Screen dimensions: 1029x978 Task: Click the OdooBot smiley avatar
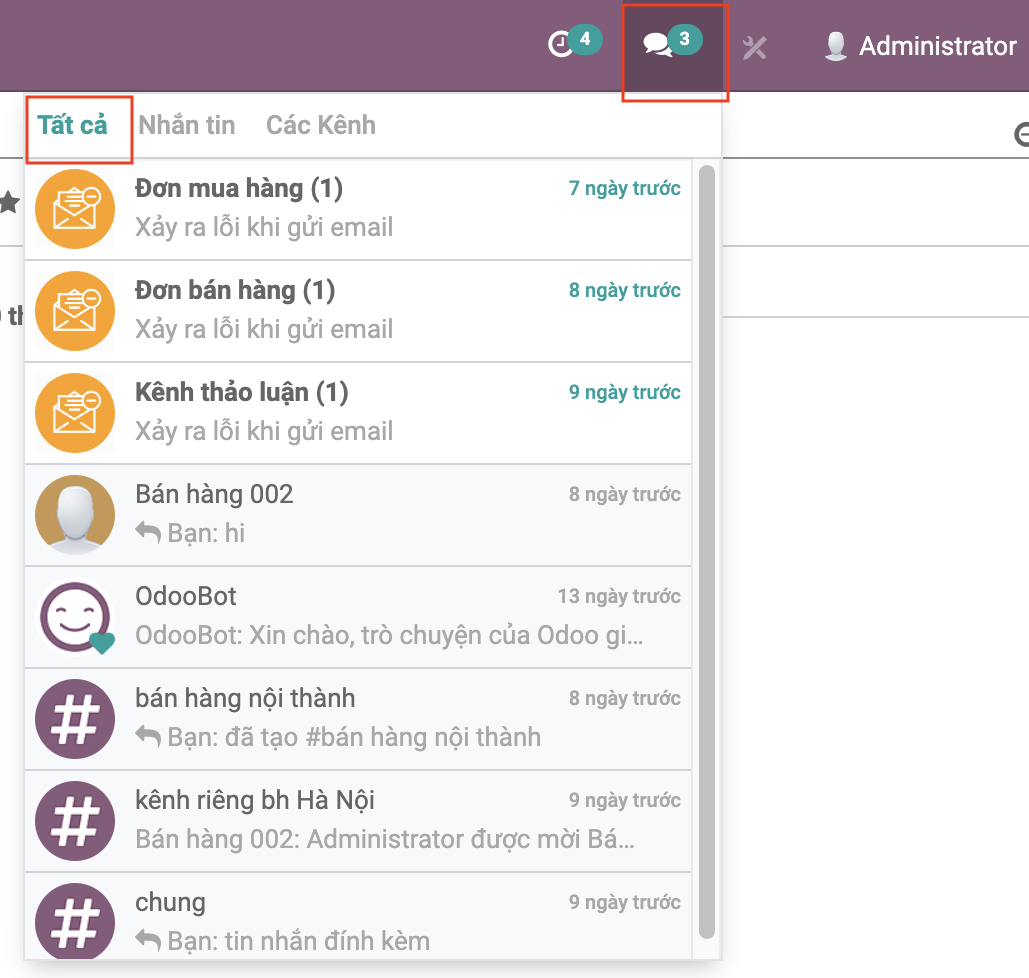pos(75,616)
